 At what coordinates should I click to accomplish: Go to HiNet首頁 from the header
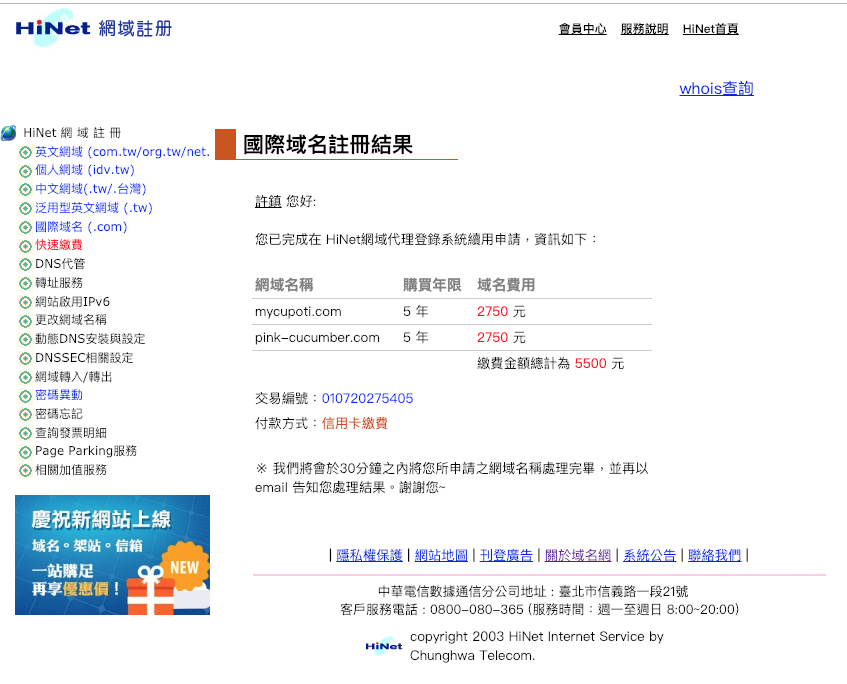click(x=710, y=29)
